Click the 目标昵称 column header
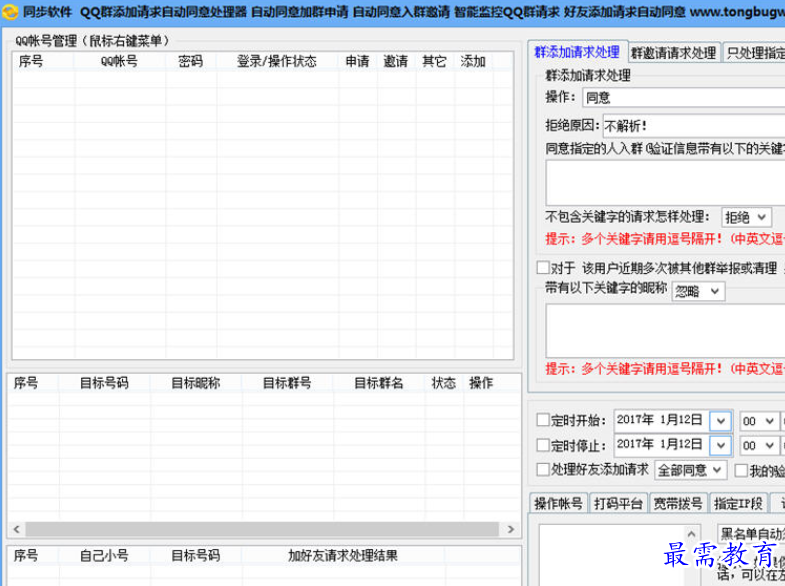The width and height of the screenshot is (785, 586). pyautogui.click(x=196, y=383)
